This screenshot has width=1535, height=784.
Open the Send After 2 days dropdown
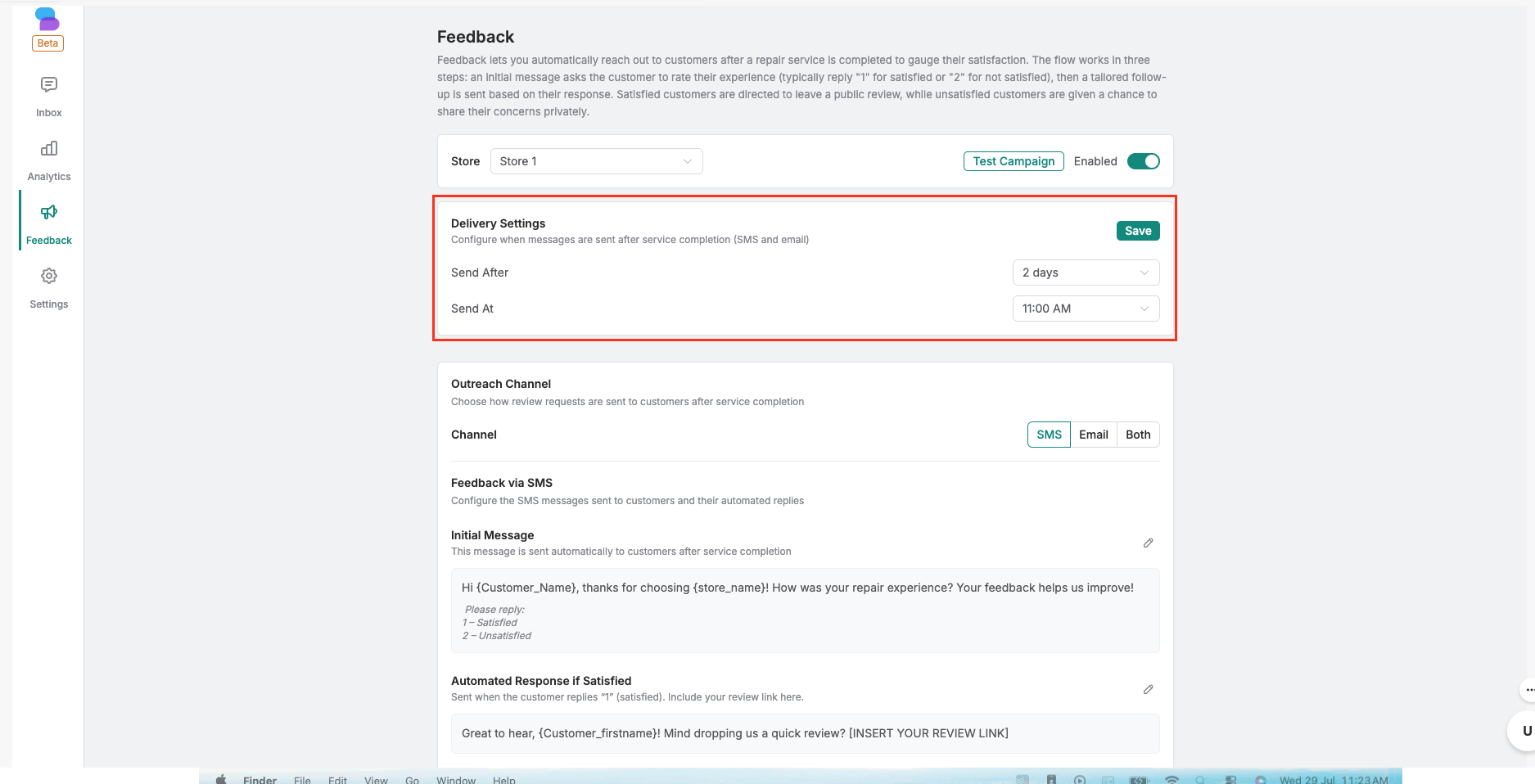[x=1086, y=273]
